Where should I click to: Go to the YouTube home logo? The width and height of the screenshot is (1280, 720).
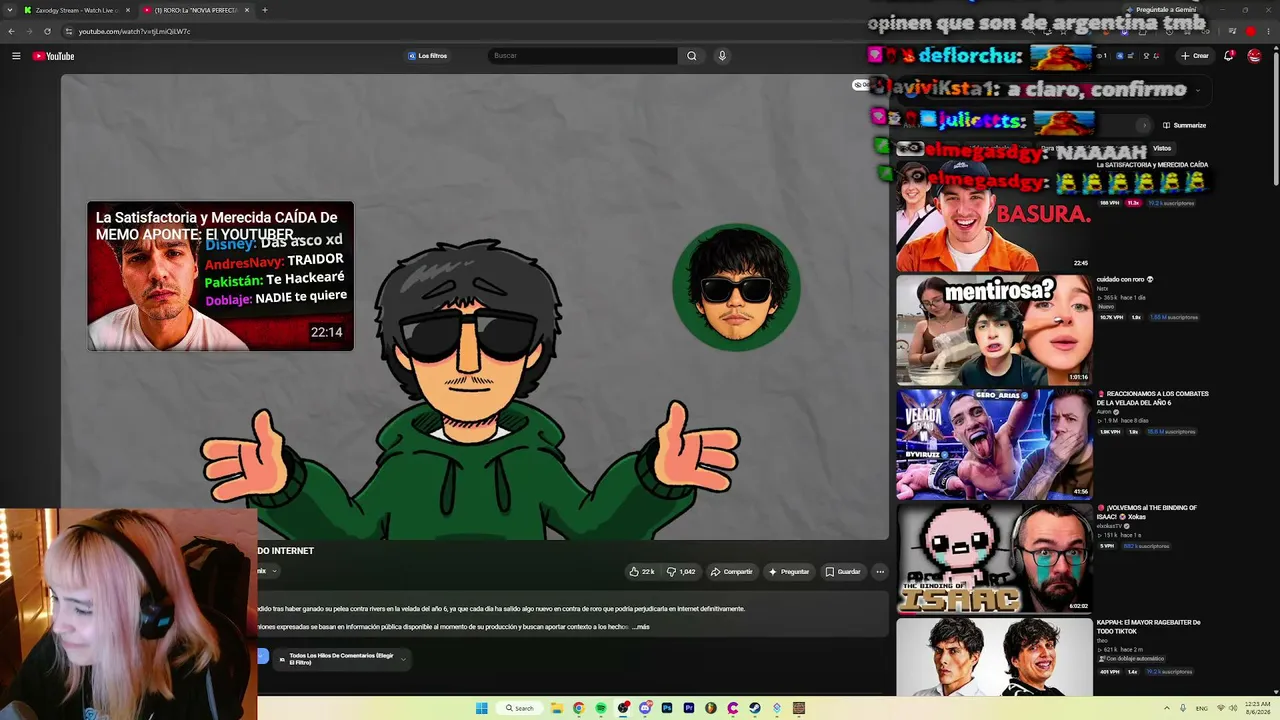click(54, 56)
